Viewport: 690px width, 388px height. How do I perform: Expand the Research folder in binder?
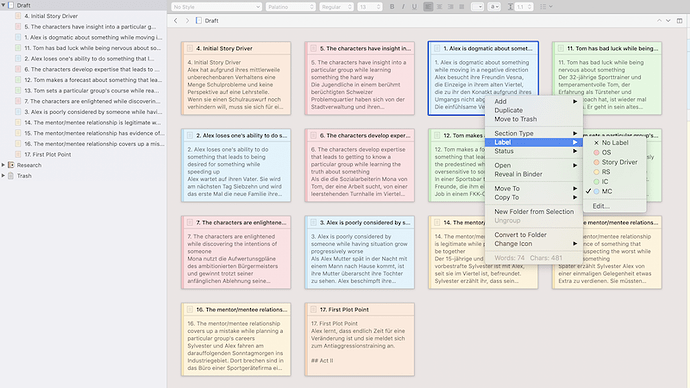pos(4,165)
